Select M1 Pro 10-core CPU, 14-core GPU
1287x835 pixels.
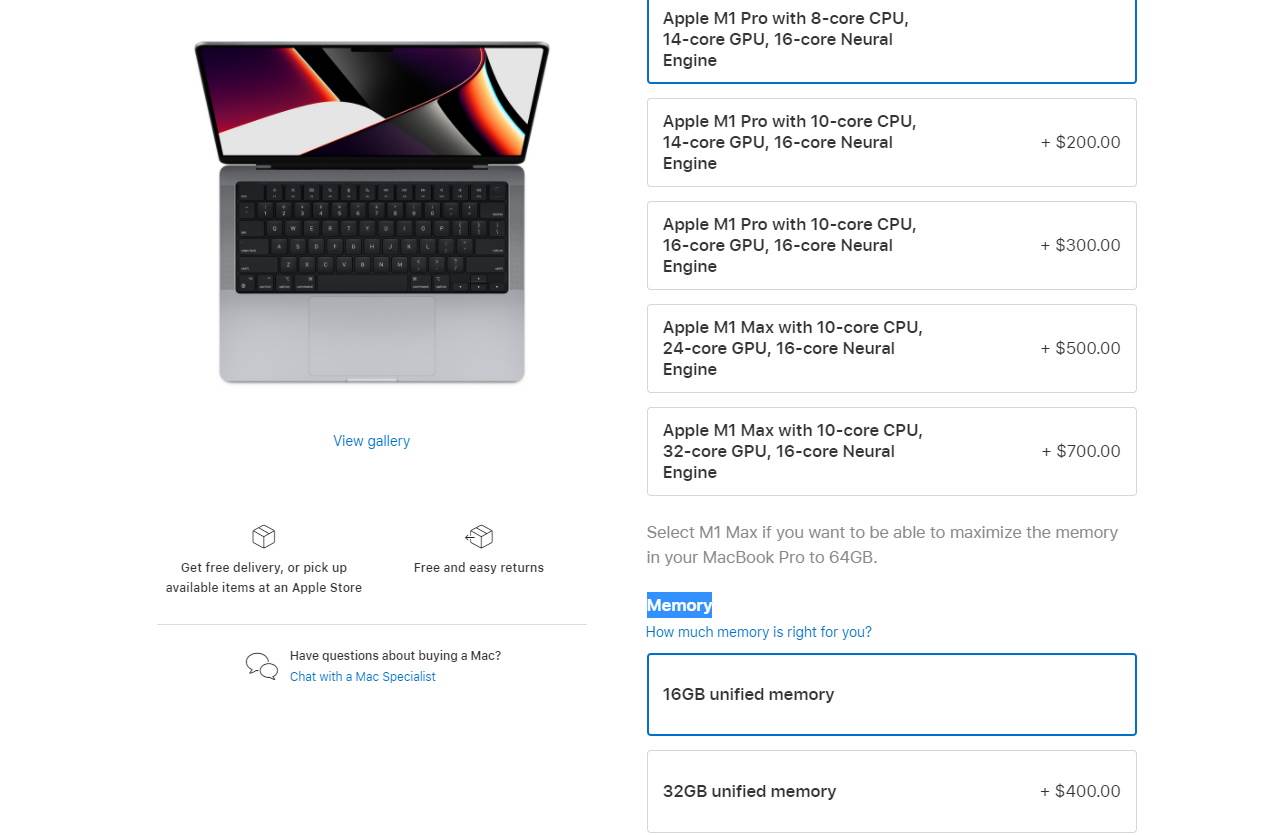pos(891,142)
